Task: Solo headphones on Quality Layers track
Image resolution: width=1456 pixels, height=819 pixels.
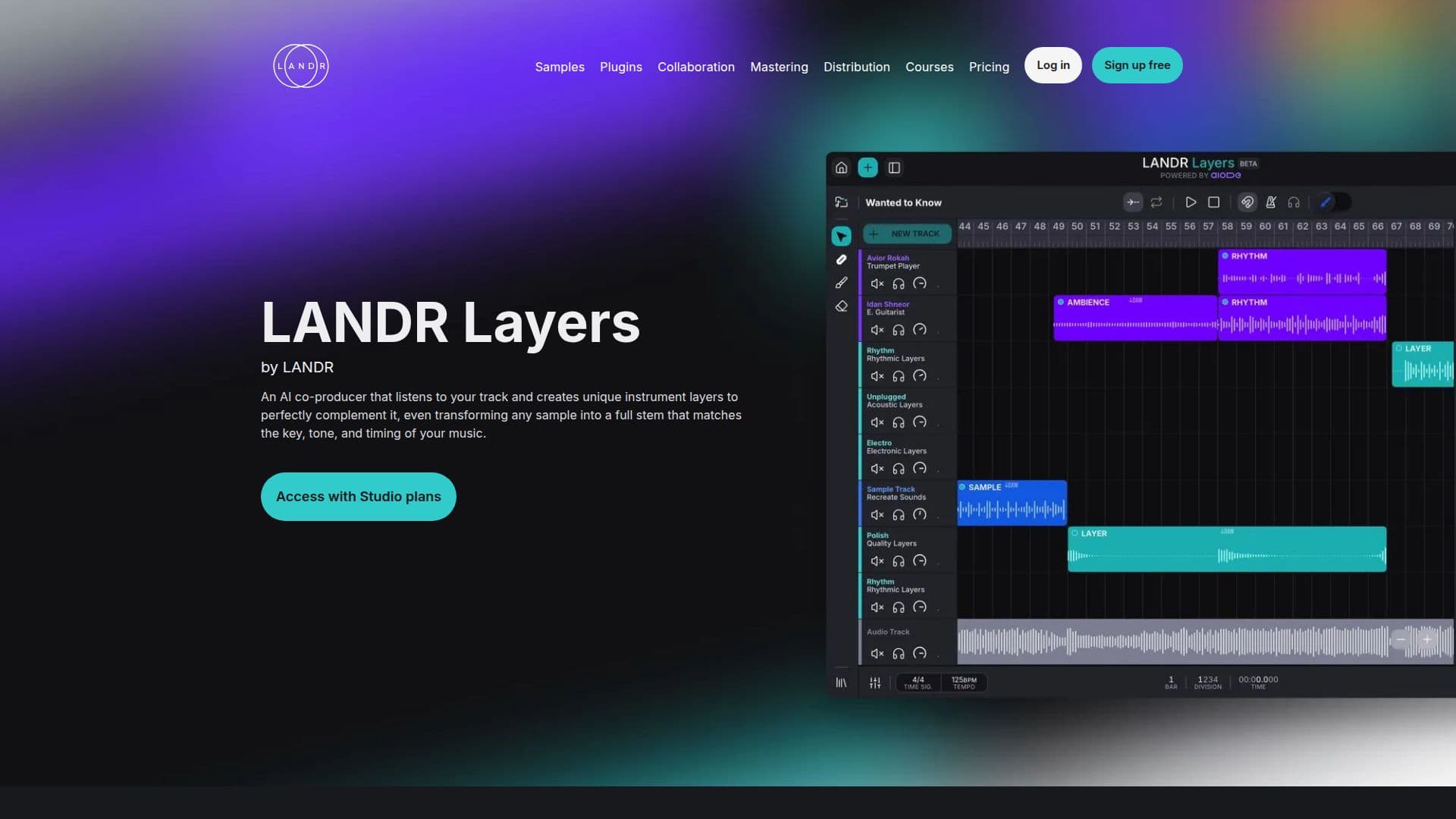Action: point(899,561)
